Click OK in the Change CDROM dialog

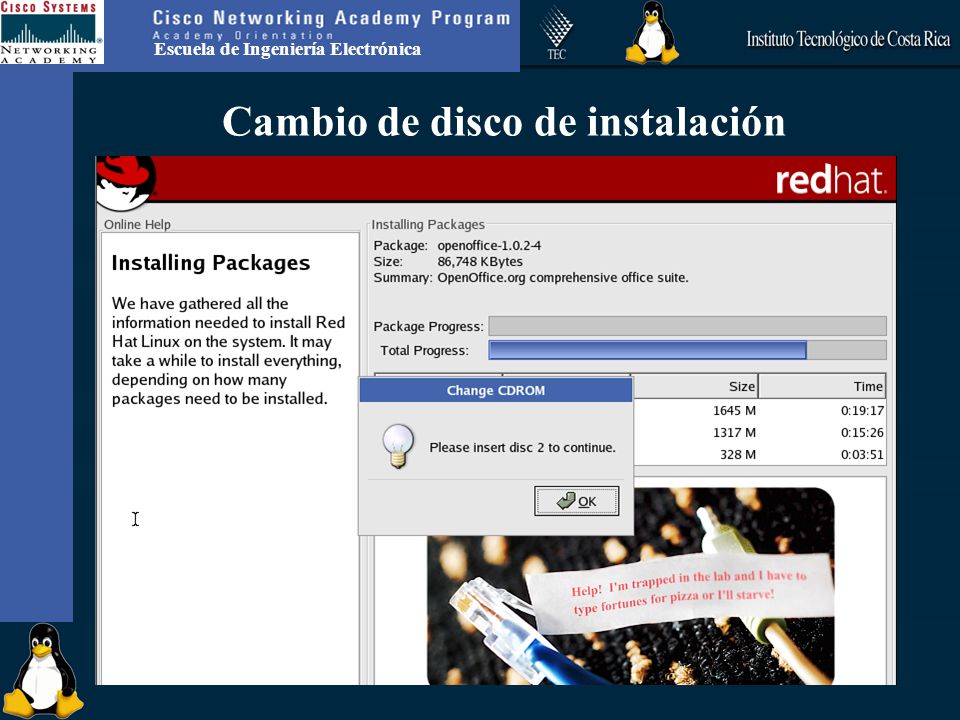point(577,501)
